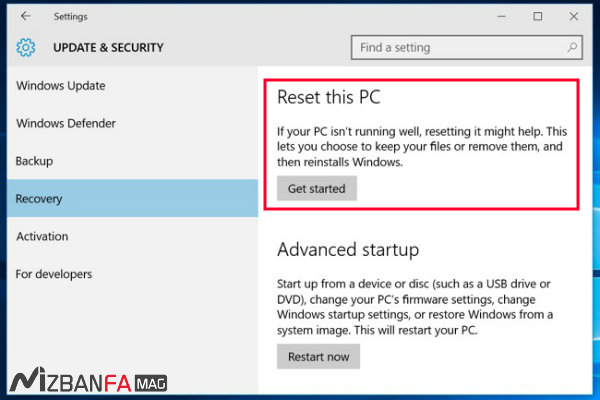Click the back arrow in title bar
This screenshot has height=400, width=600.
[25, 16]
